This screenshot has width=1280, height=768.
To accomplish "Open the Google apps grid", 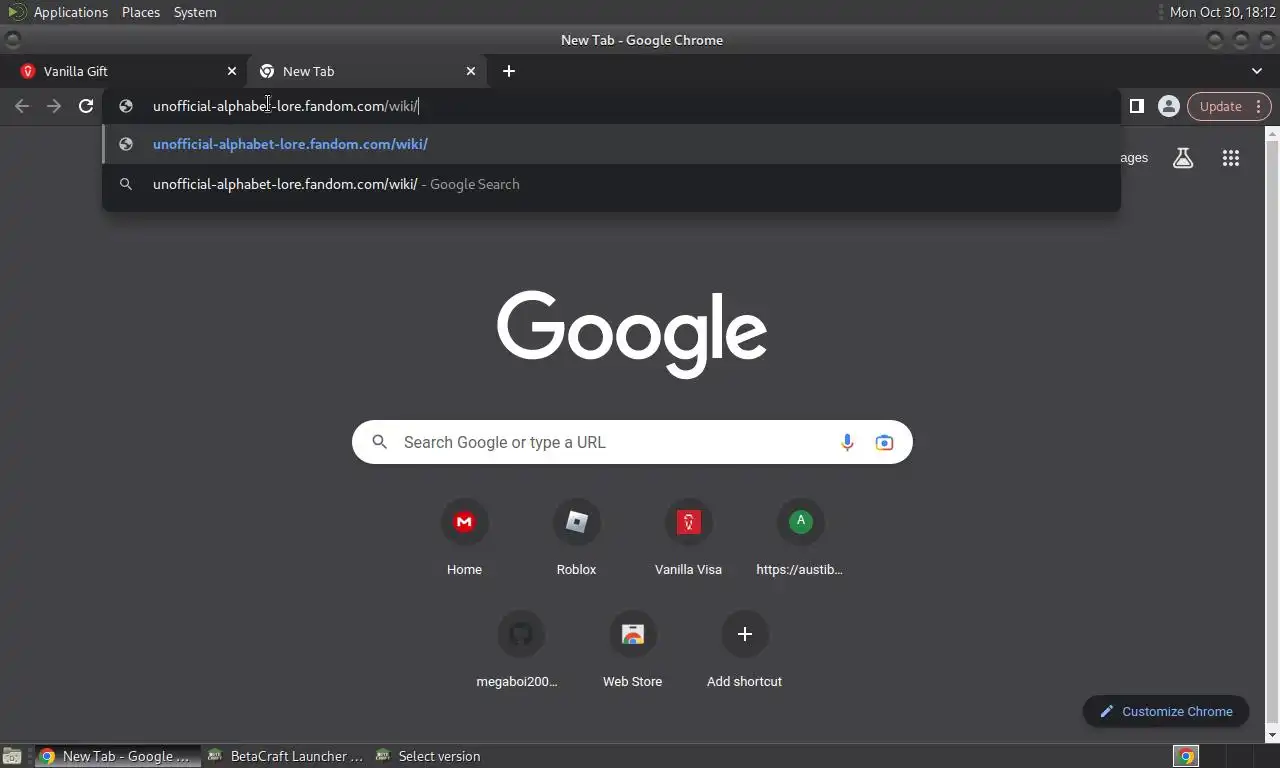I will (1231, 158).
